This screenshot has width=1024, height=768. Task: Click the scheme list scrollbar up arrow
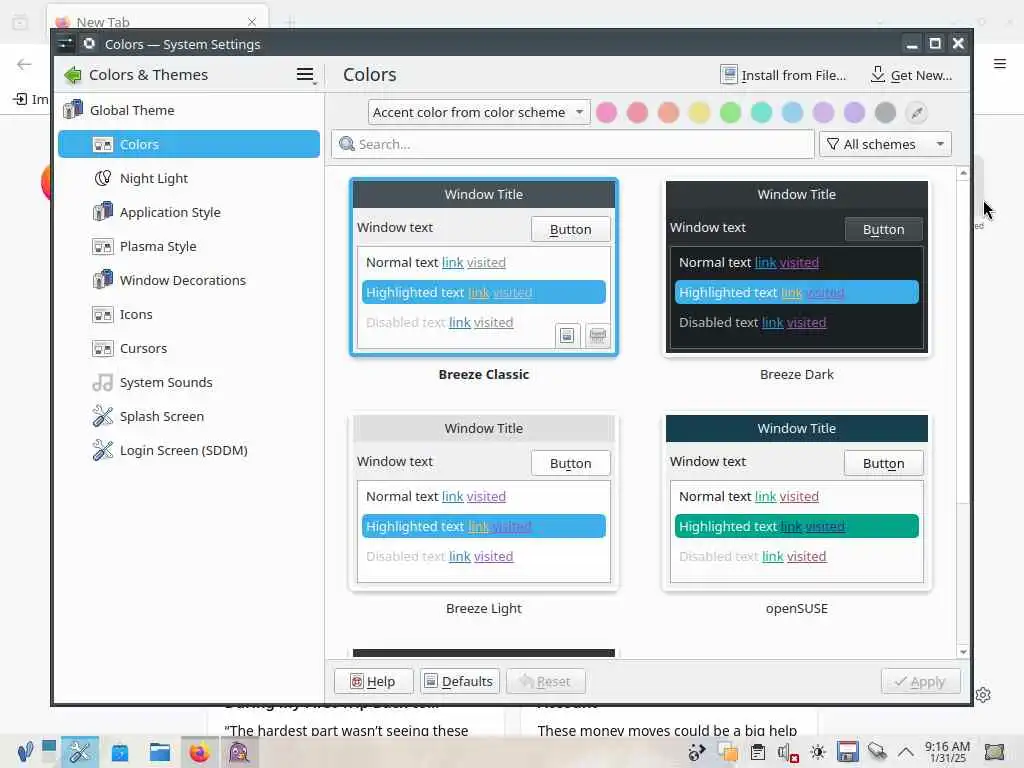pos(963,173)
